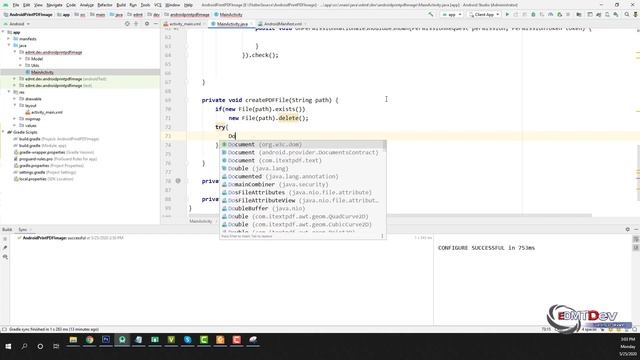Viewport: 640px width, 360px height.
Task: Collapse the java folder
Action: point(9,45)
